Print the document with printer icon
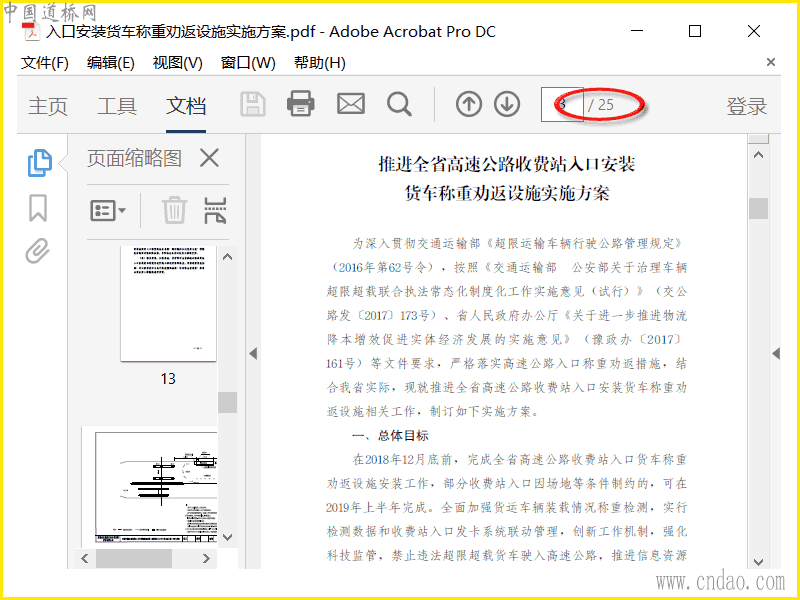Image resolution: width=800 pixels, height=600 pixels. click(x=301, y=104)
